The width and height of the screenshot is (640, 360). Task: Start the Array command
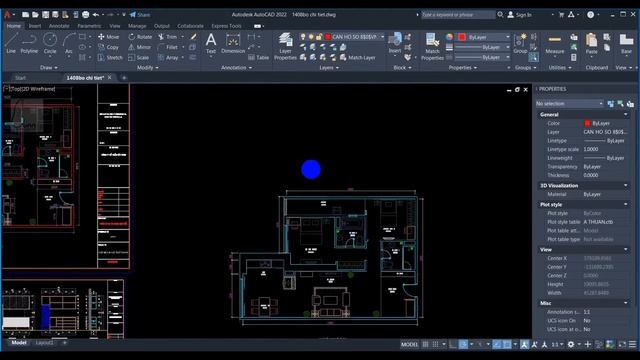(168, 58)
